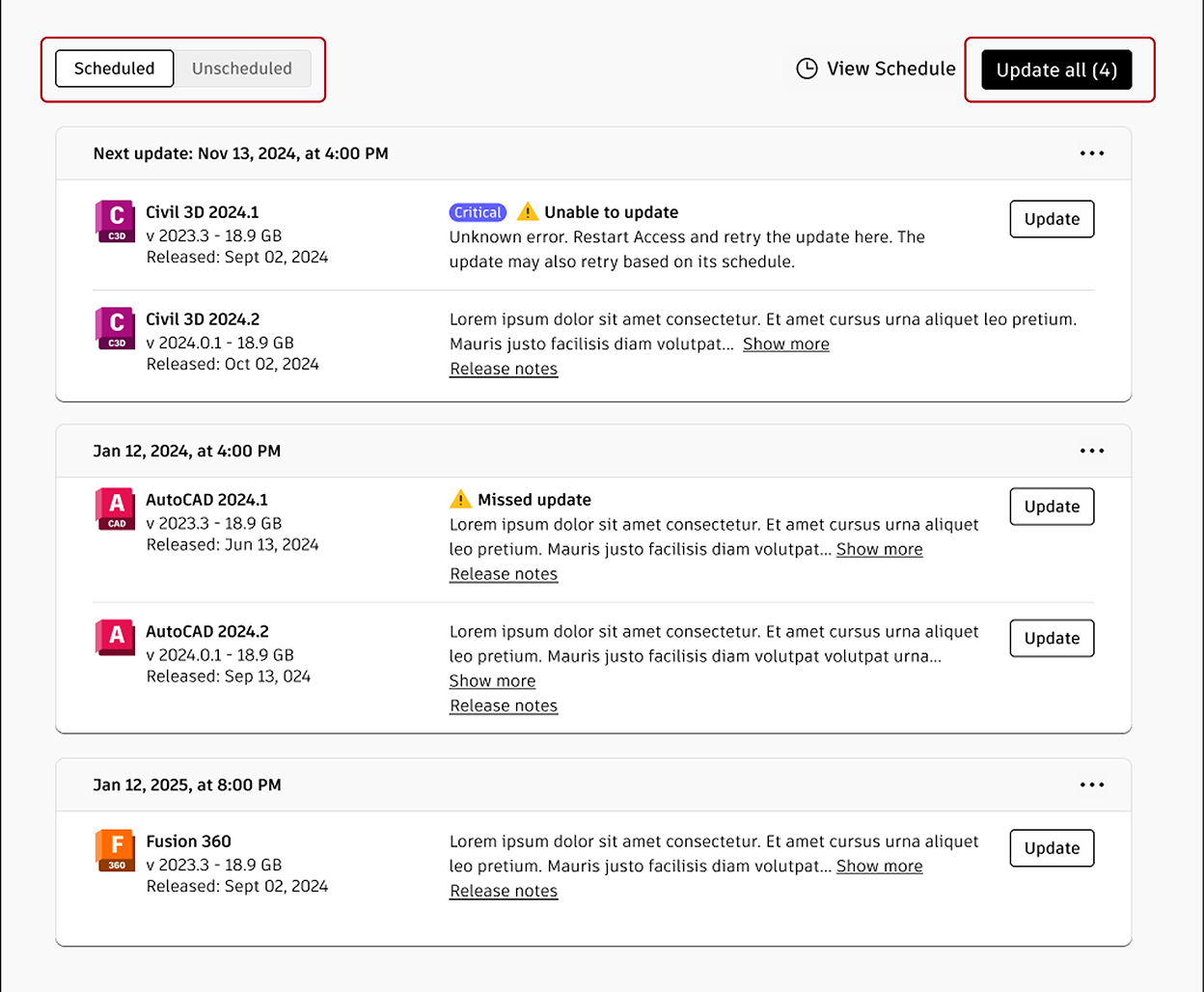1204x992 pixels.
Task: Expand Show more for AutoCAD 2024.1
Action: (x=880, y=550)
